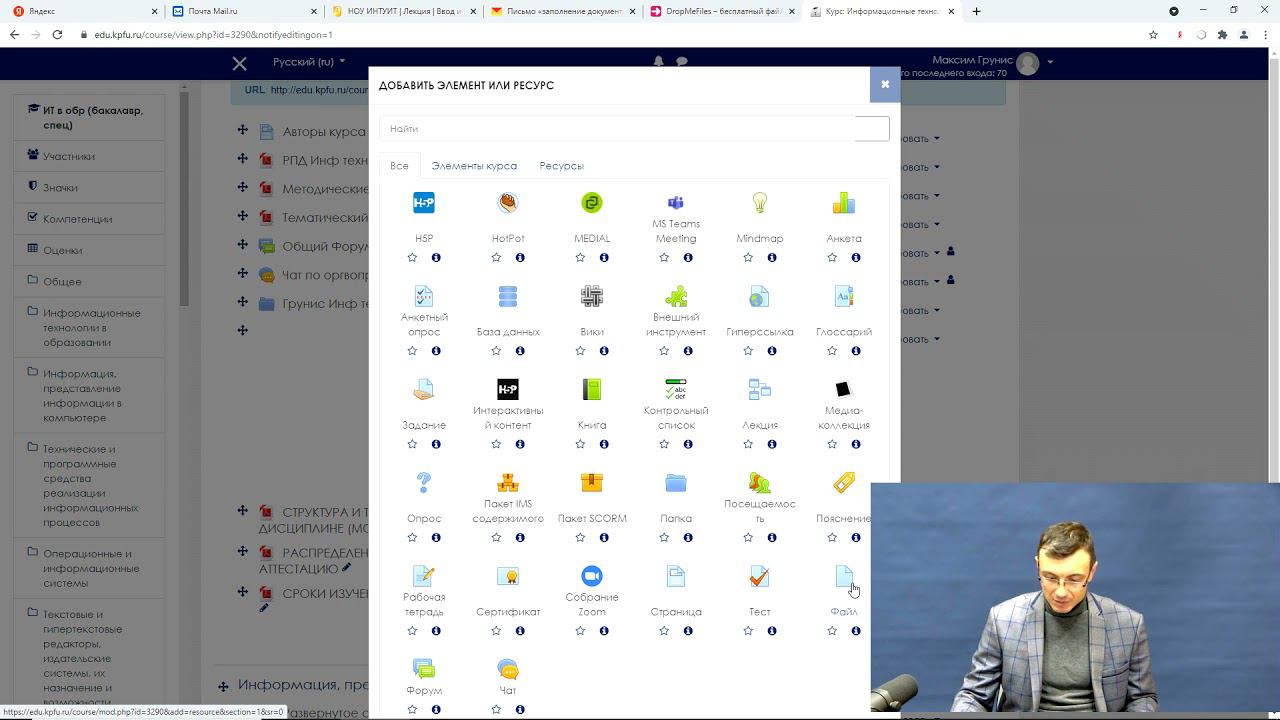This screenshot has width=1280, height=720.
Task: Show info for Анкета activity
Action: [x=856, y=257]
